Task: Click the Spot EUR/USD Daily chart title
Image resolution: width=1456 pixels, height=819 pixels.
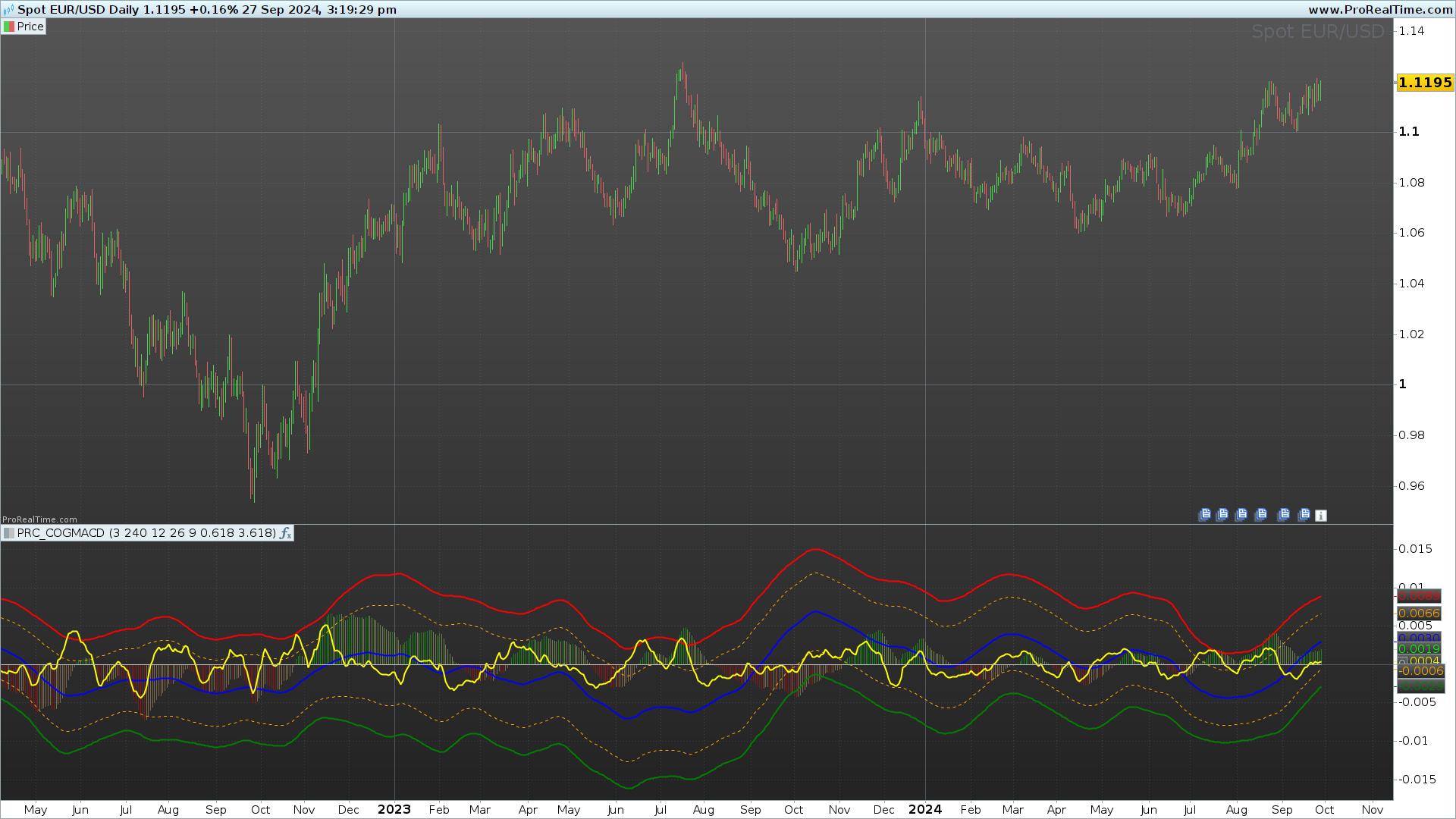Action: pos(78,10)
